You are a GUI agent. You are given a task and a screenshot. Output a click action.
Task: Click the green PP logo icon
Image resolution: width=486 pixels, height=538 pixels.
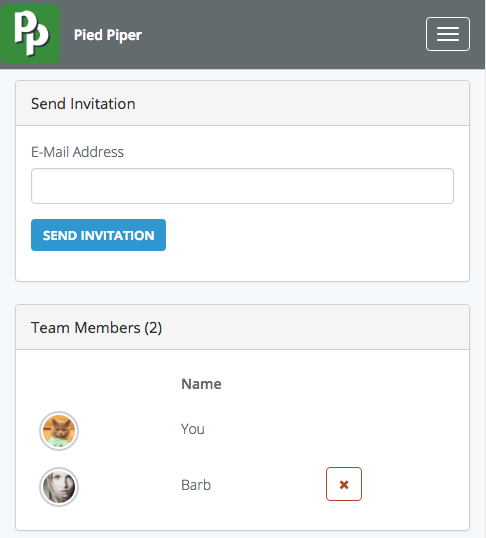click(30, 34)
